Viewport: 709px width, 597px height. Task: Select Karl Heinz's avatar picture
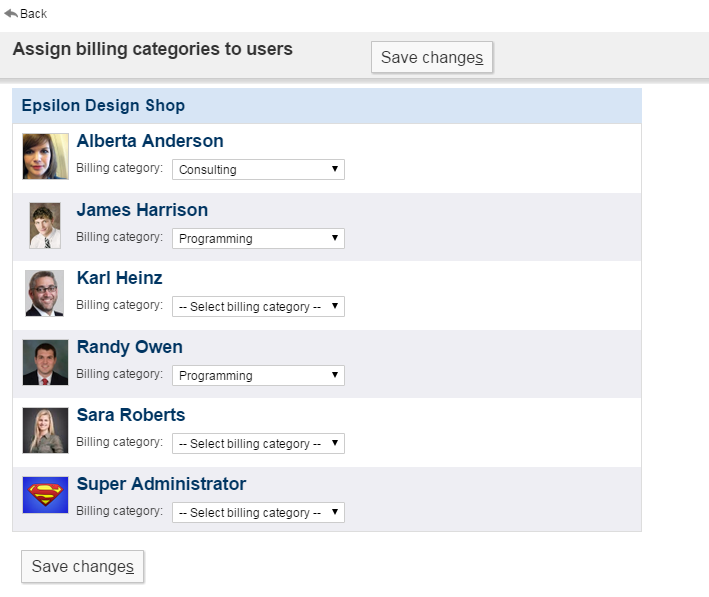point(45,294)
